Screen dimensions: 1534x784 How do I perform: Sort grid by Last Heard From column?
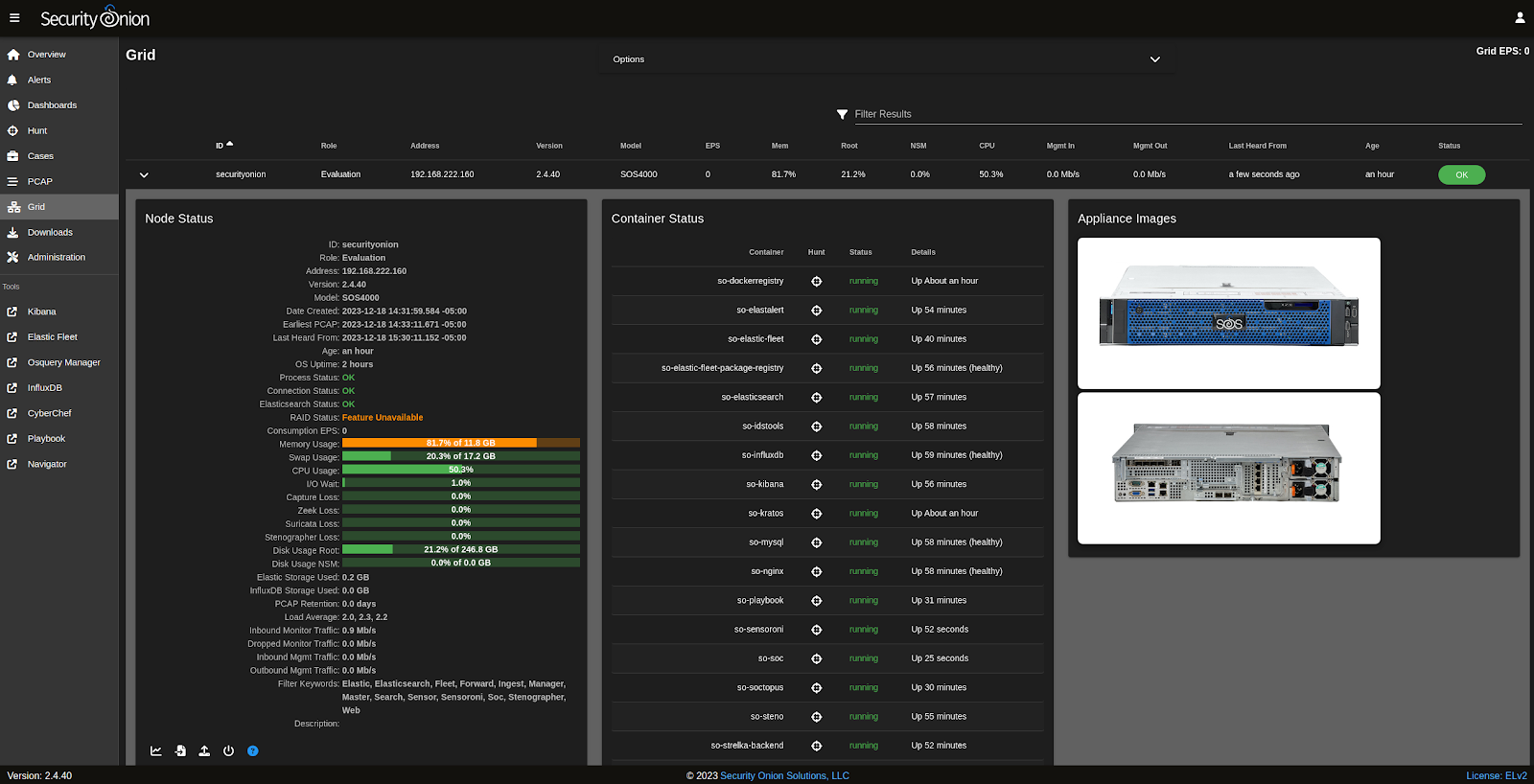(x=1257, y=146)
